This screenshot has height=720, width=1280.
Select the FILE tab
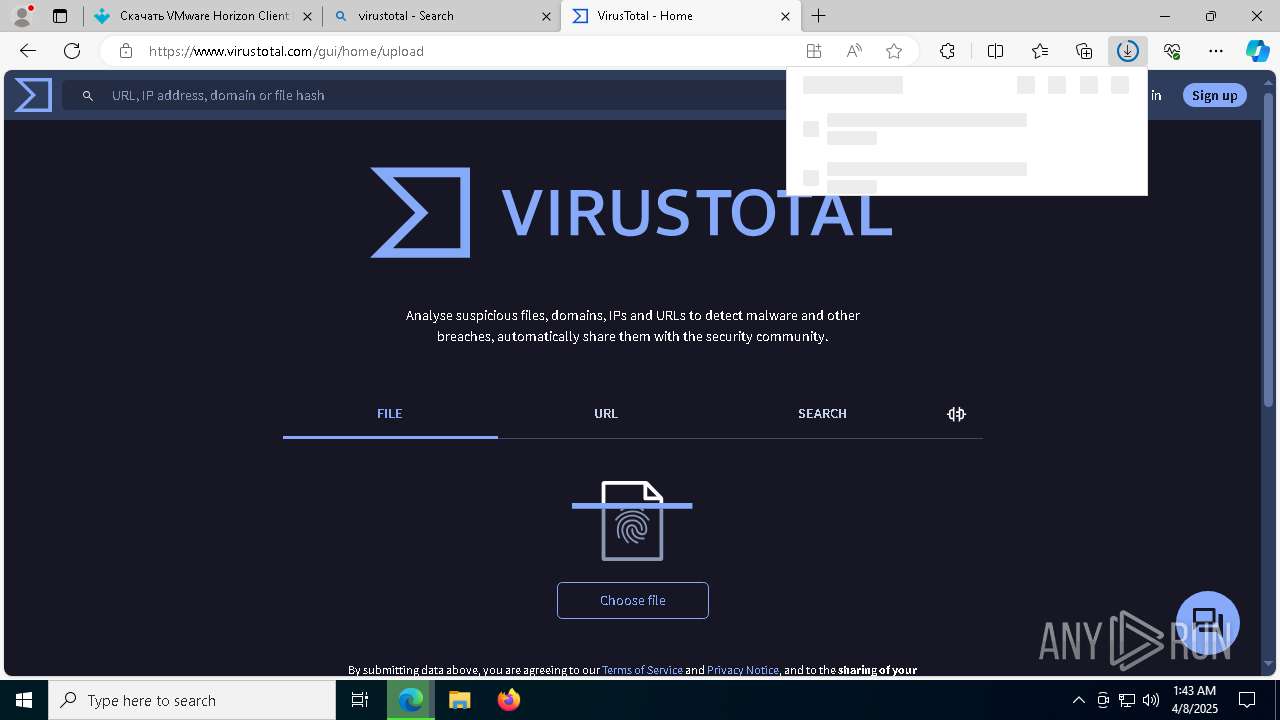(x=390, y=414)
